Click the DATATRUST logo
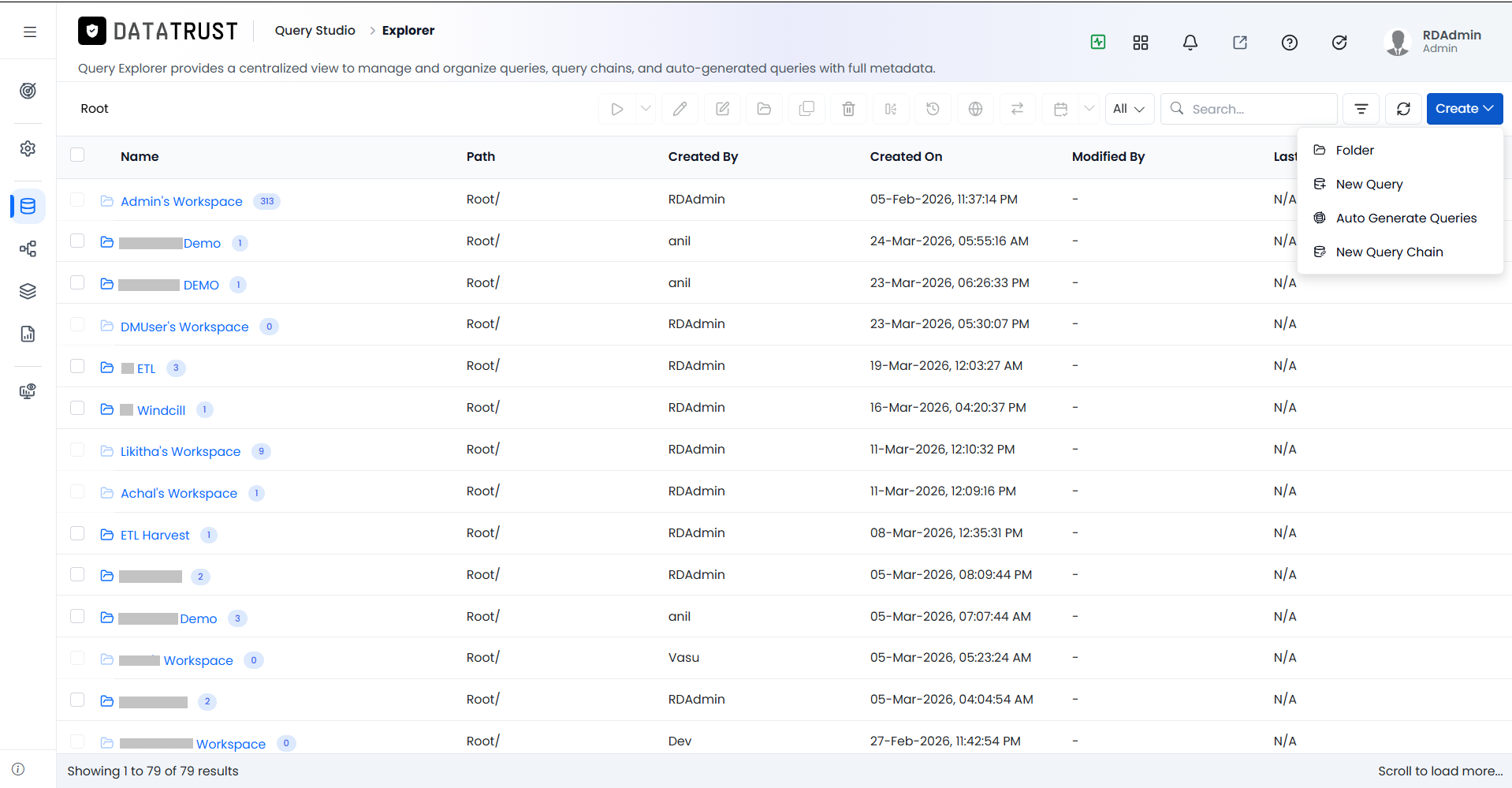 tap(158, 31)
